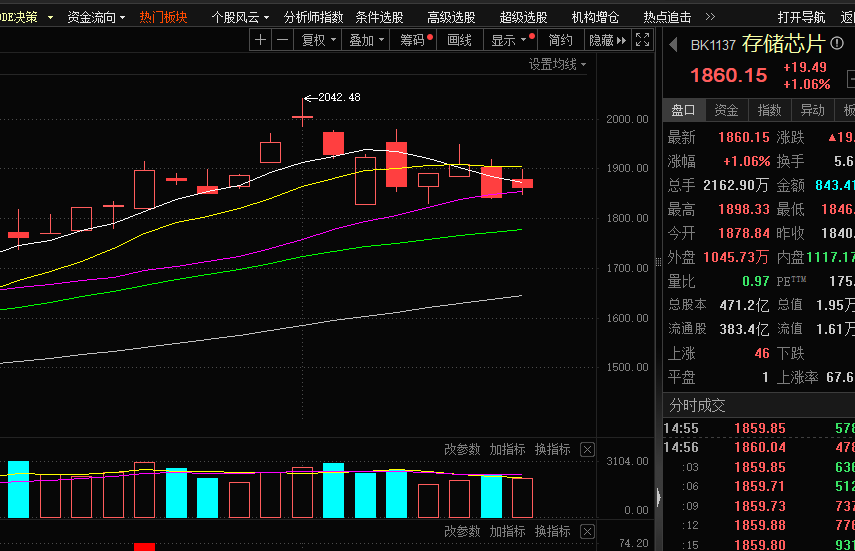Click the 存储芯片 sector title
The width and height of the screenshot is (855, 551).
782,44
